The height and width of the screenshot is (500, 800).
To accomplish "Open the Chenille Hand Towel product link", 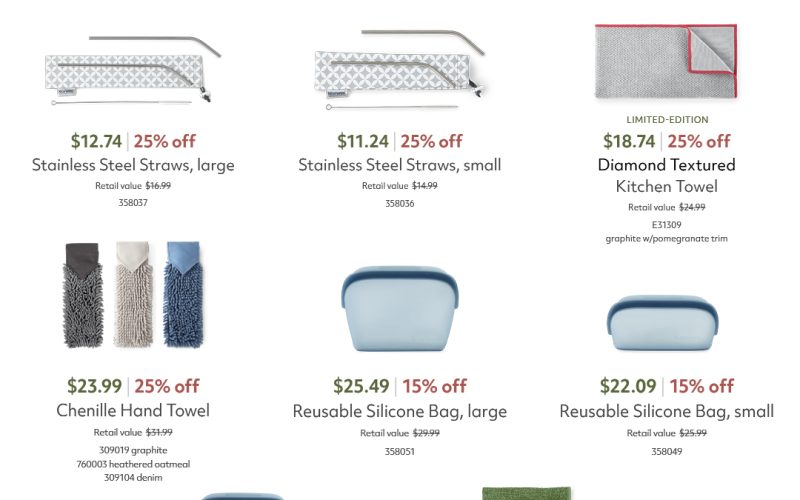I will coord(133,410).
